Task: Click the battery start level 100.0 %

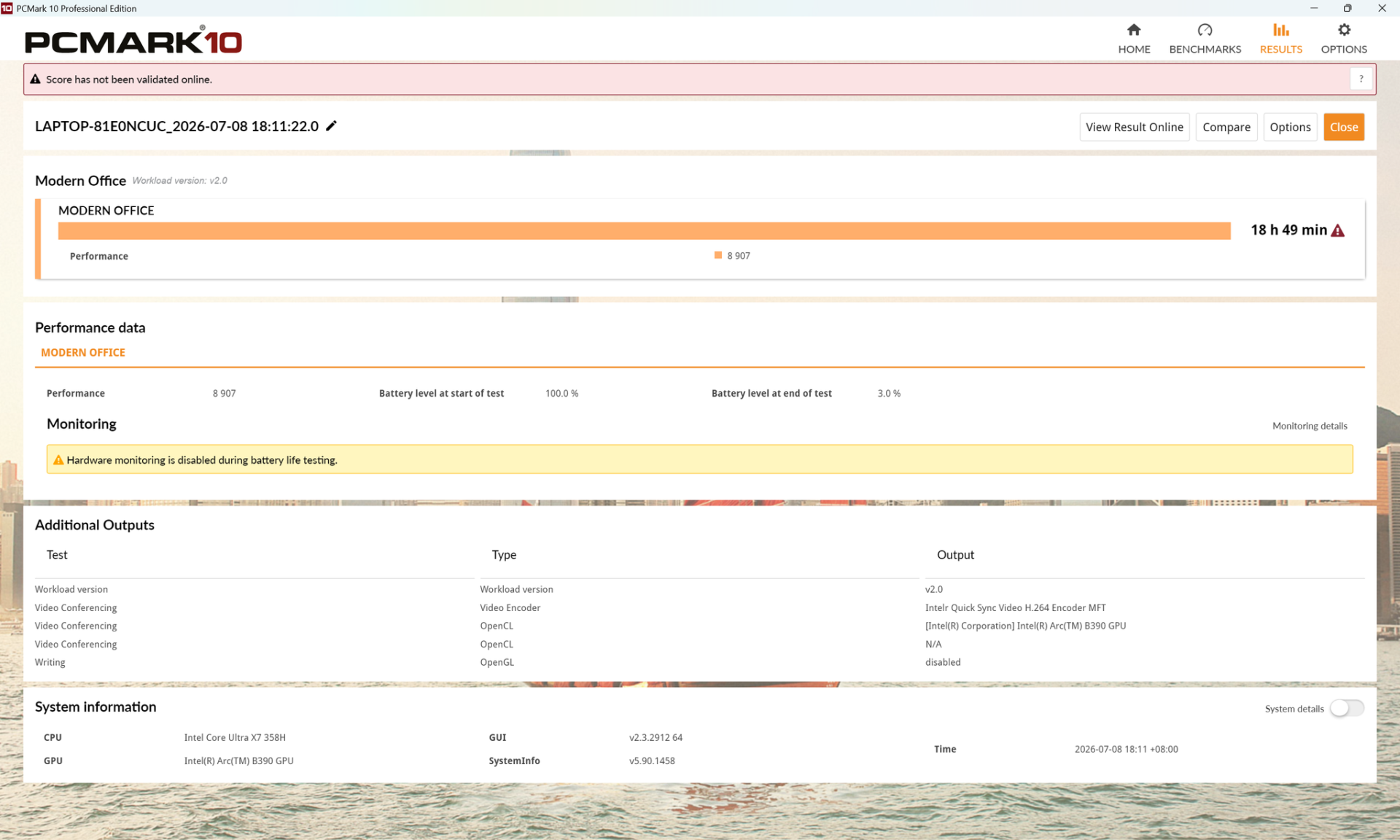Action: pos(561,393)
